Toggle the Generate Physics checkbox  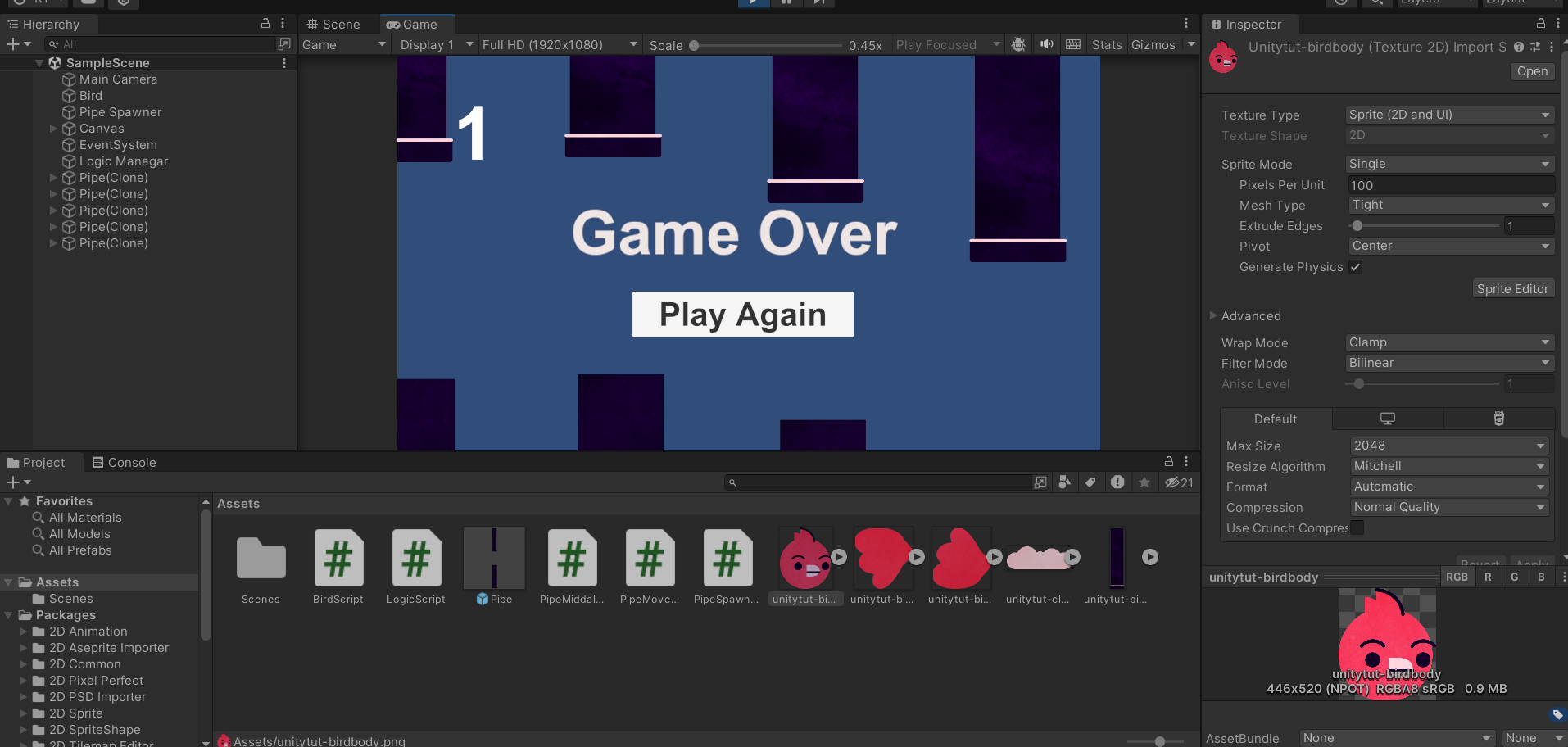click(1356, 267)
